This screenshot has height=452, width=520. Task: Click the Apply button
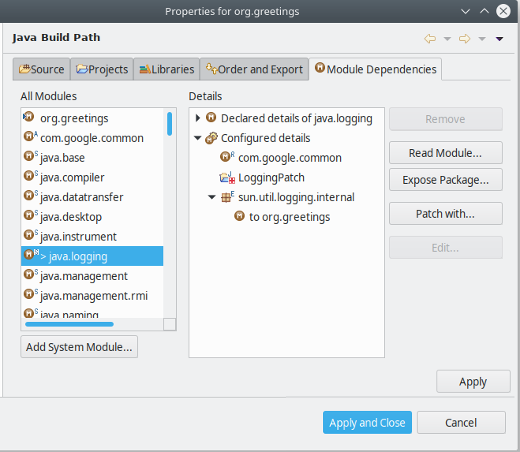(x=473, y=381)
